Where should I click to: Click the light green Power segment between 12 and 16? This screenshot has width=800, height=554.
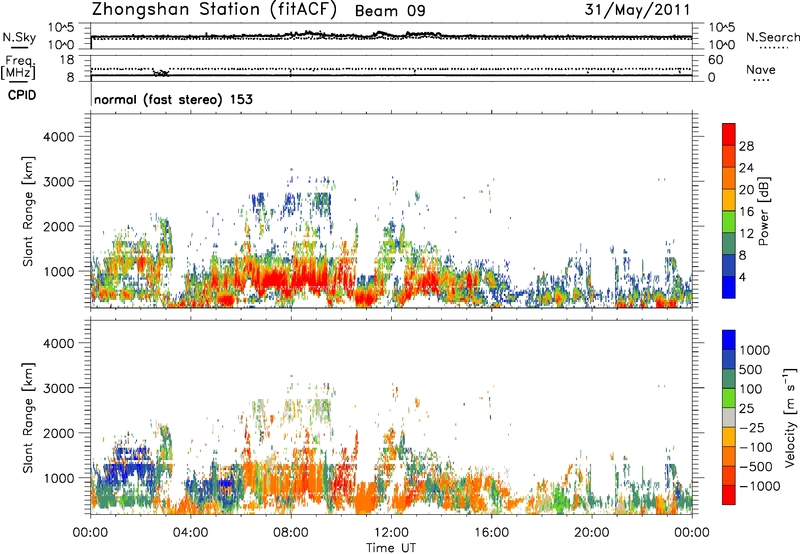(729, 221)
